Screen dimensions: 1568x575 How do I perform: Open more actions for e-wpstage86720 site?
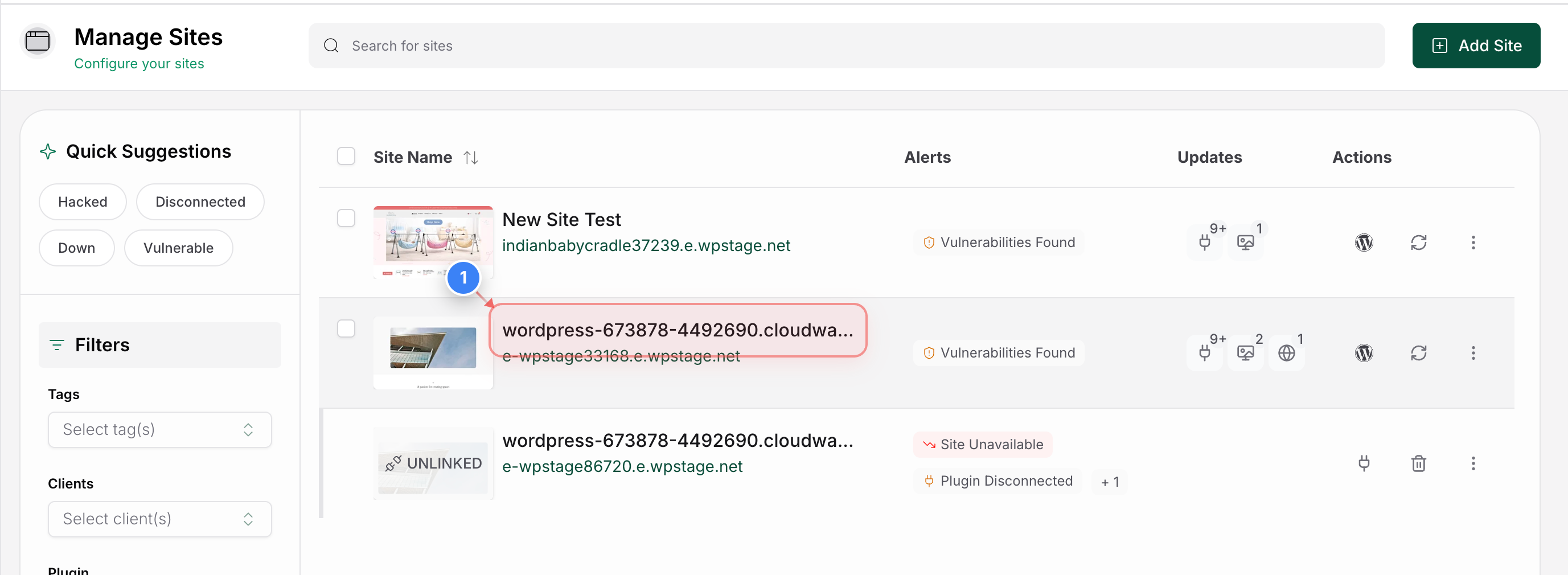click(x=1473, y=463)
